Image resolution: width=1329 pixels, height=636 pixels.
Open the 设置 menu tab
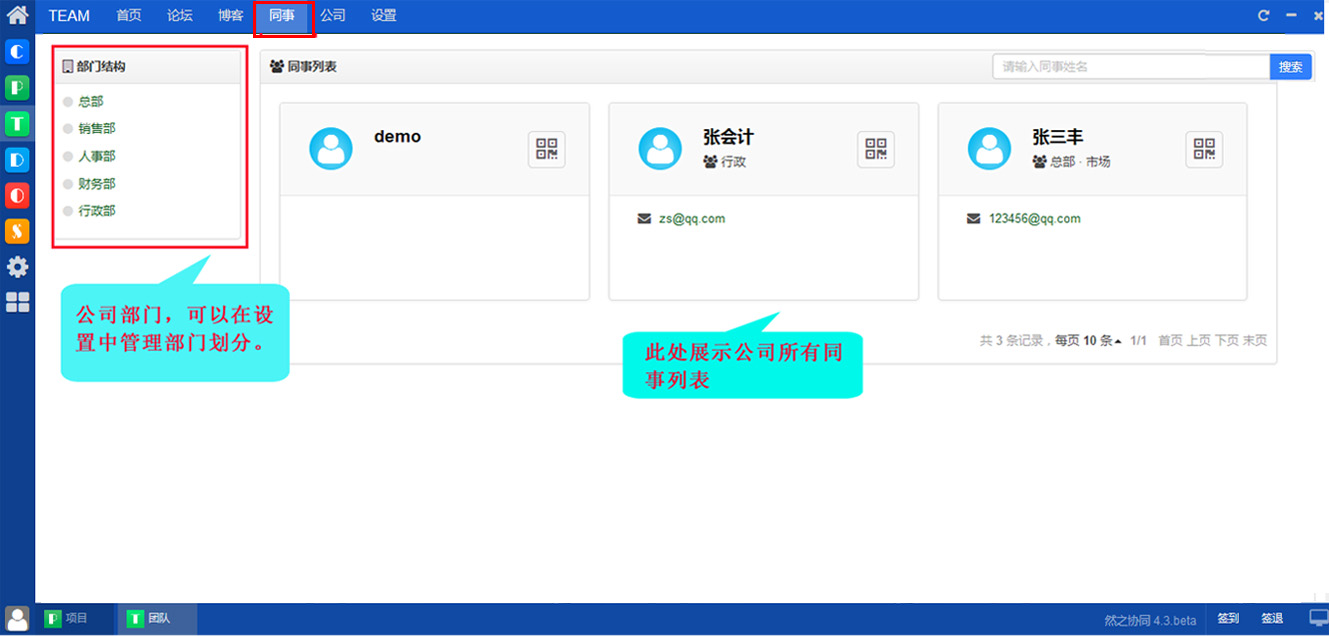384,16
